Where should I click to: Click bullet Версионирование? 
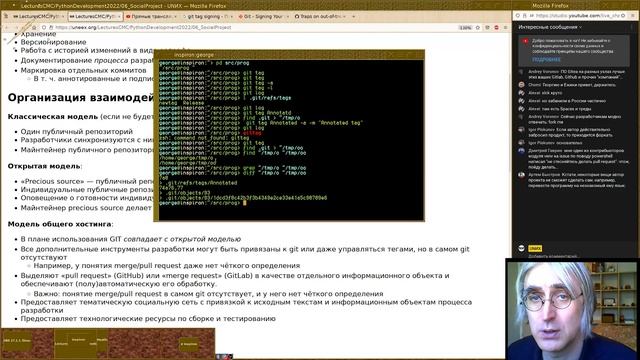pyautogui.click(x=53, y=42)
